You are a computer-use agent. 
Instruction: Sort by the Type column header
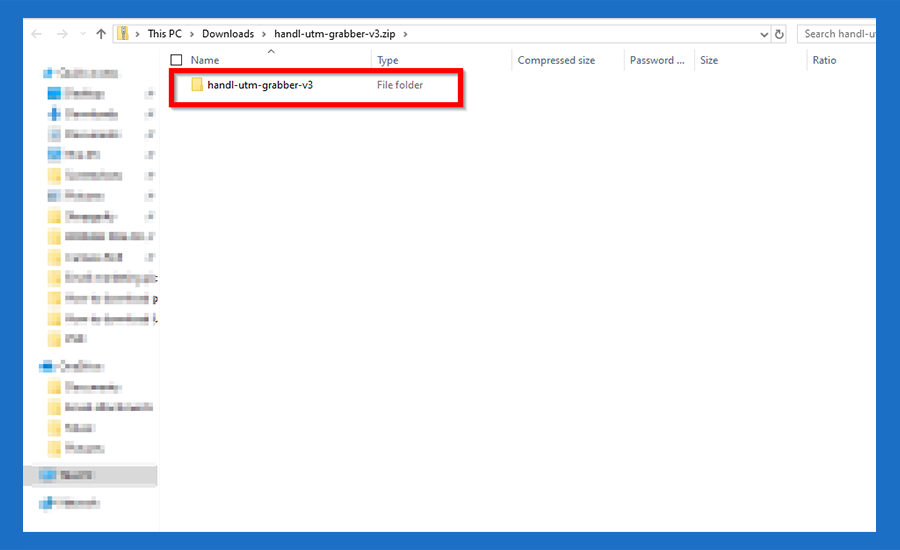click(x=388, y=60)
